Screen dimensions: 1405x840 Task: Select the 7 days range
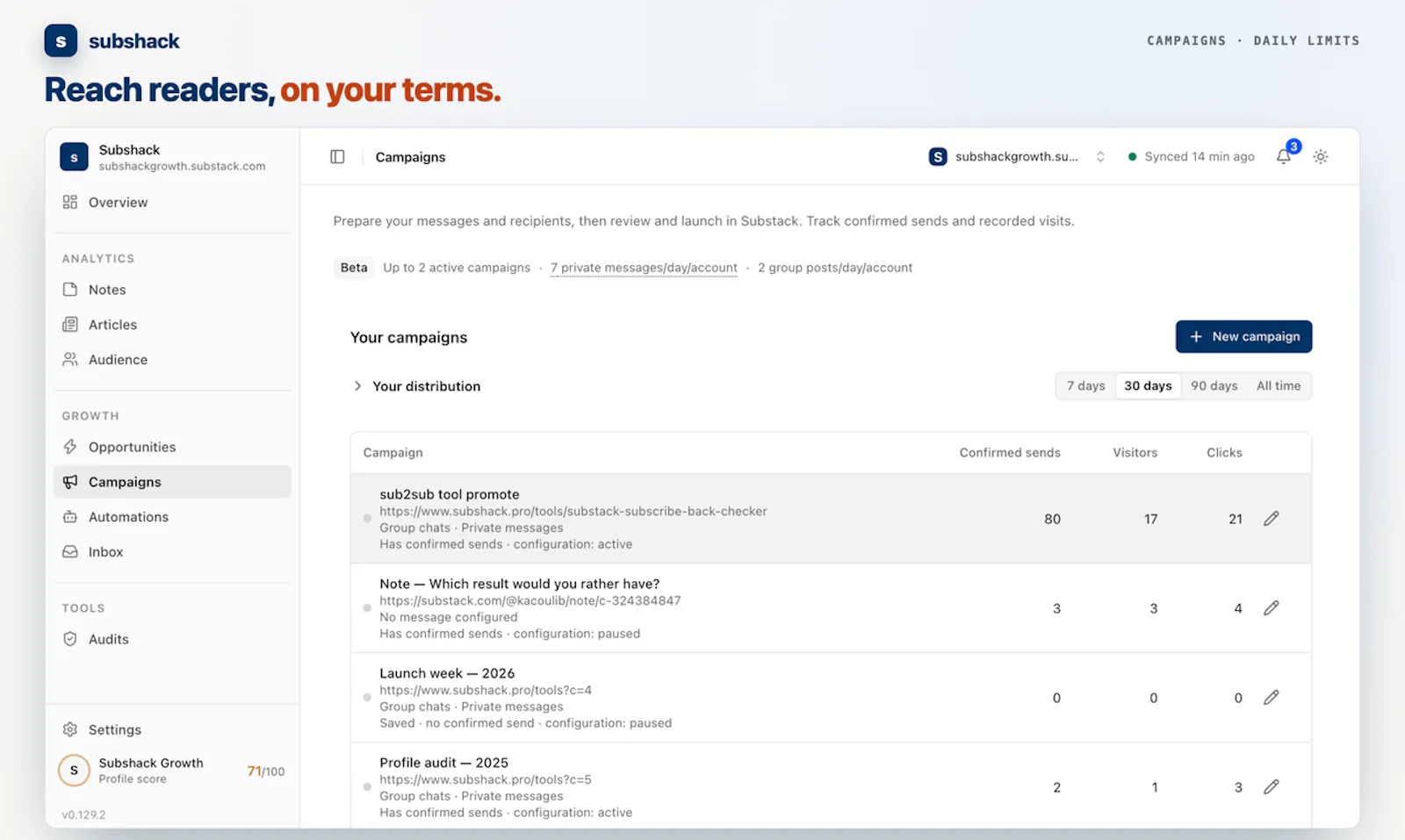(x=1086, y=386)
